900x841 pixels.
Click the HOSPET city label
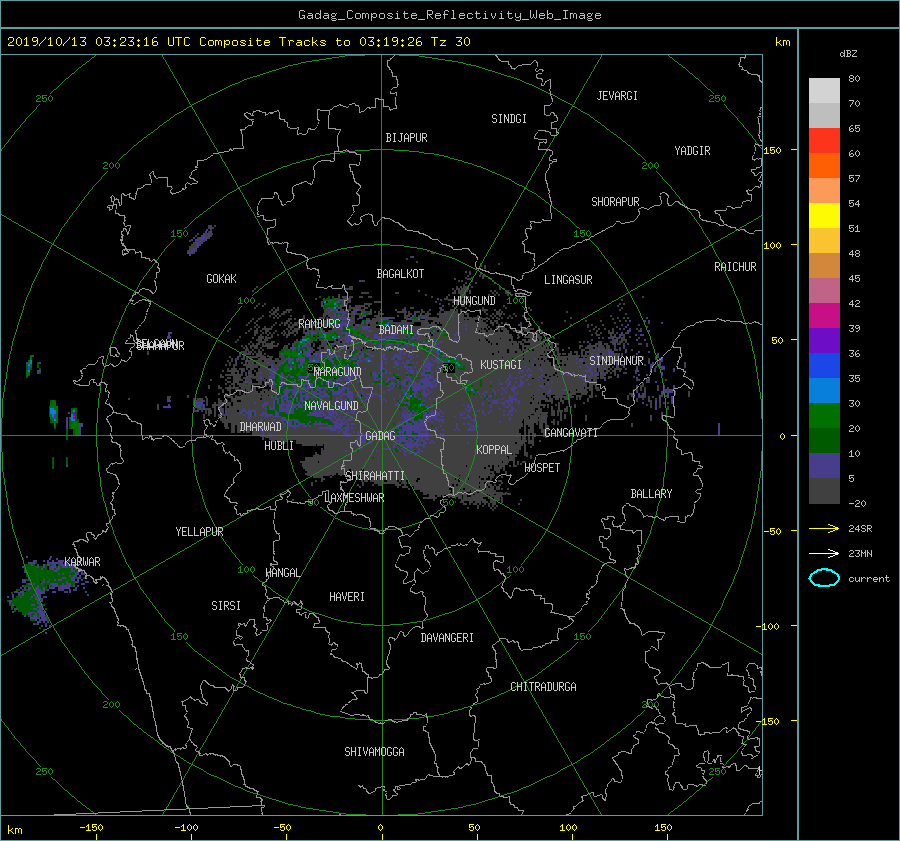click(x=542, y=468)
